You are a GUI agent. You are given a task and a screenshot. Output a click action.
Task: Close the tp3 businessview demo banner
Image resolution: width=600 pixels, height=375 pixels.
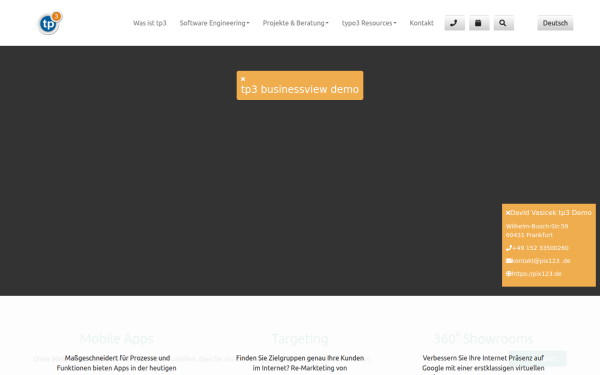[243, 79]
